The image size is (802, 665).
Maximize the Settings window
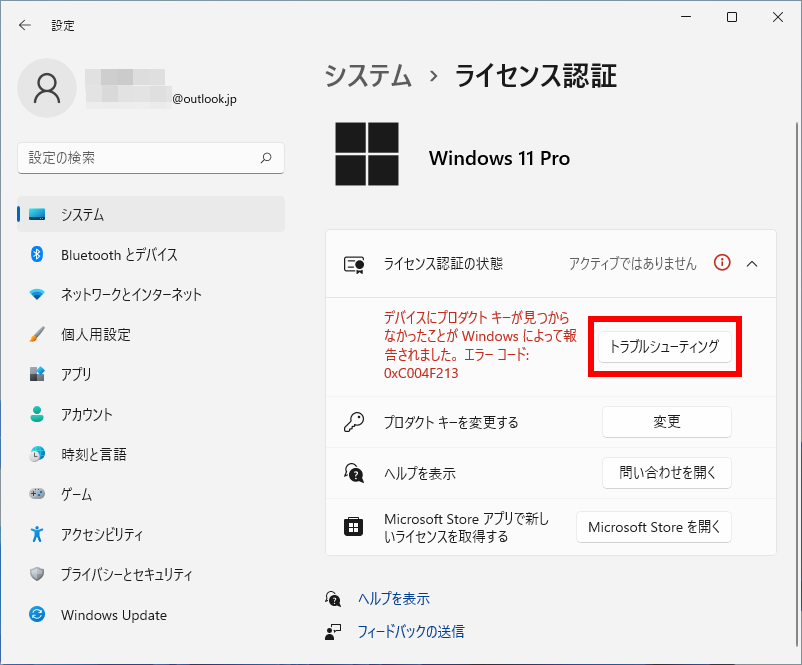732,17
